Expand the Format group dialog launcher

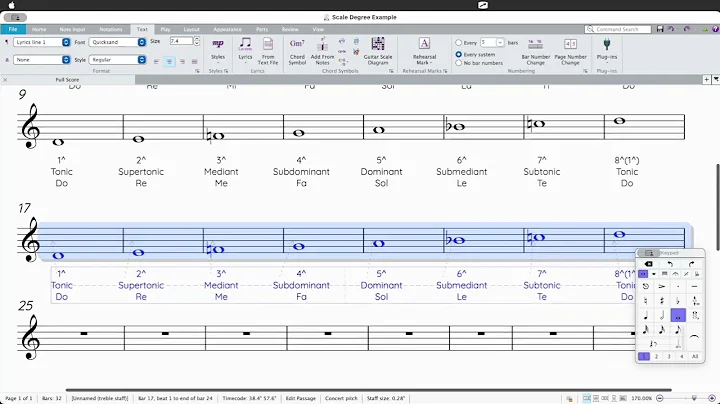[197, 71]
